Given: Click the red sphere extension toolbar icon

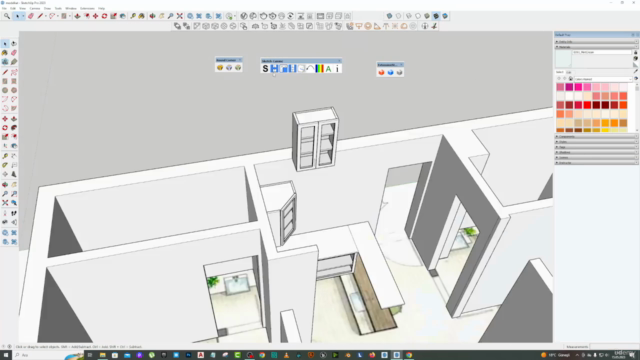Looking at the screenshot, I should click(381, 72).
